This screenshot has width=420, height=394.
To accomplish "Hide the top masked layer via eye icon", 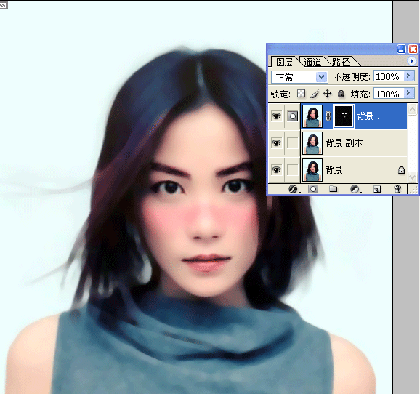I will [x=276, y=116].
